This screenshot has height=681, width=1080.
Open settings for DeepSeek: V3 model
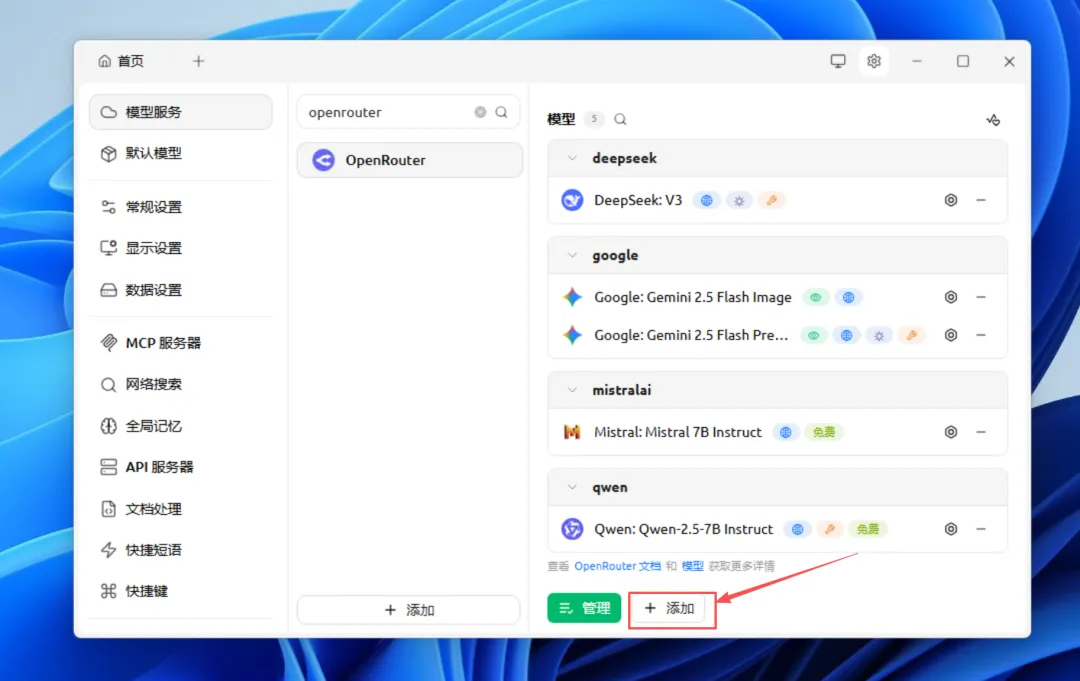(x=951, y=200)
